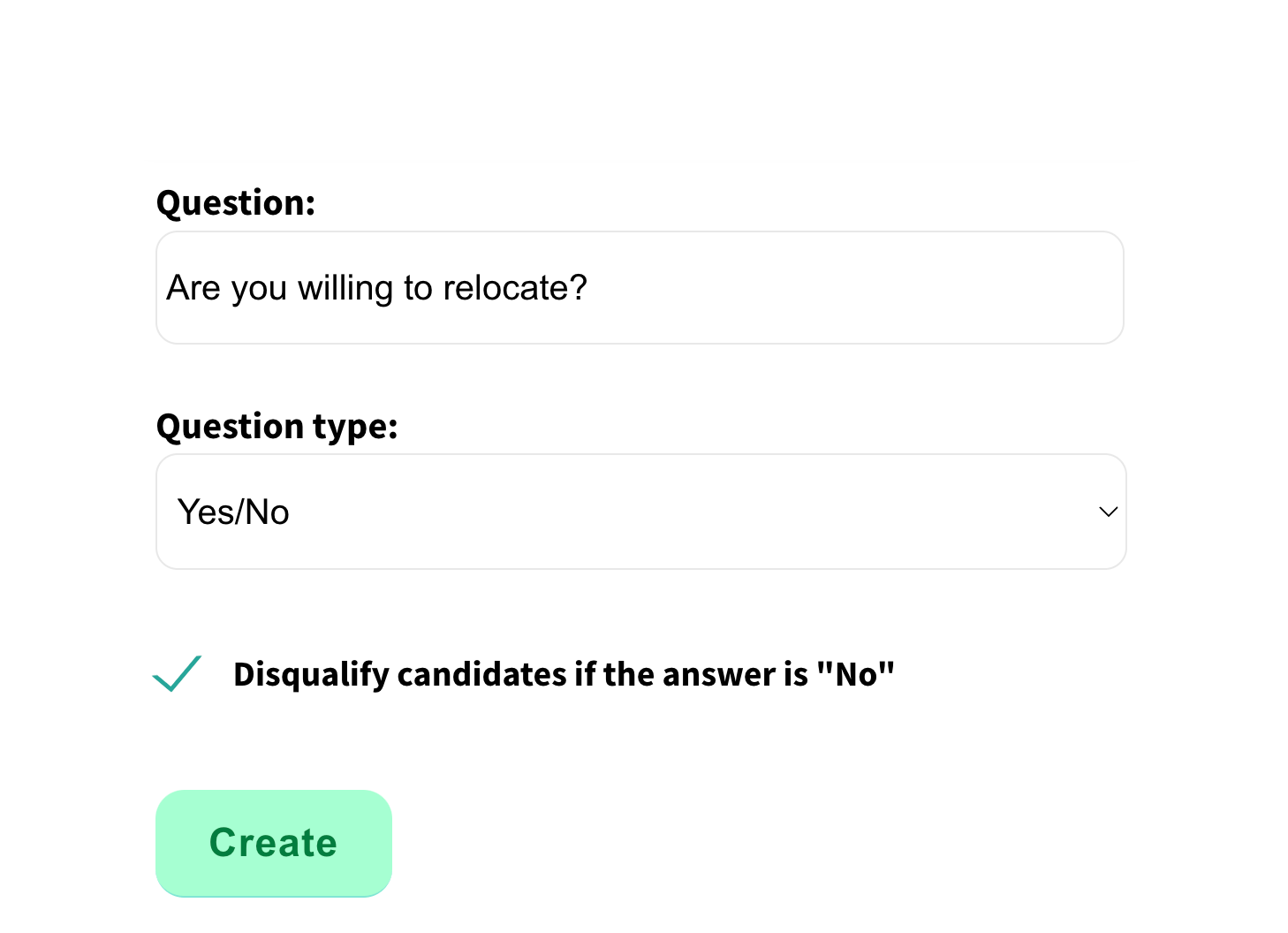The image size is (1288, 933).
Task: Toggle the disqualify-if-No option off
Action: click(x=178, y=674)
